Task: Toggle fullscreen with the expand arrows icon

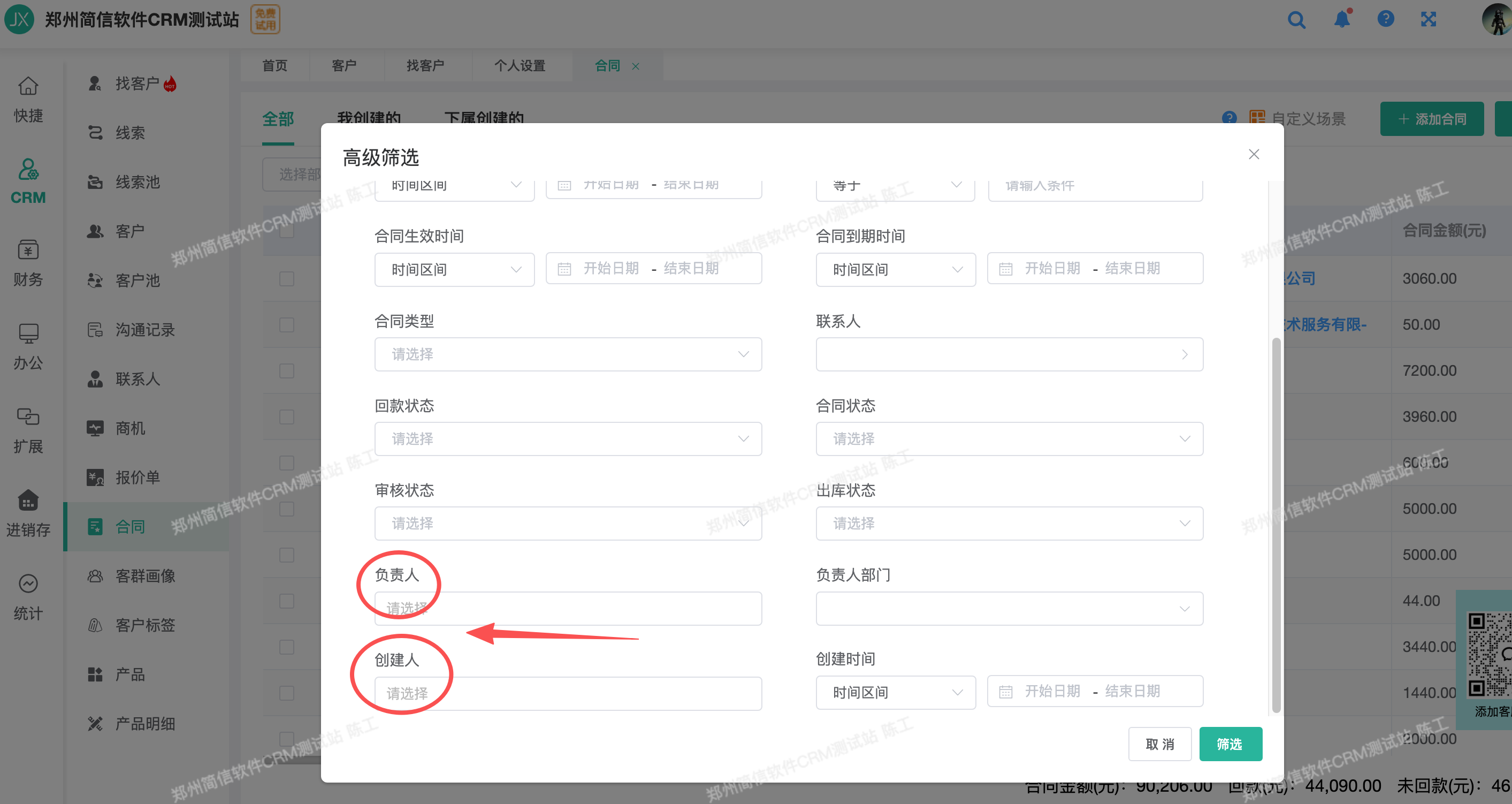Action: (x=1429, y=19)
